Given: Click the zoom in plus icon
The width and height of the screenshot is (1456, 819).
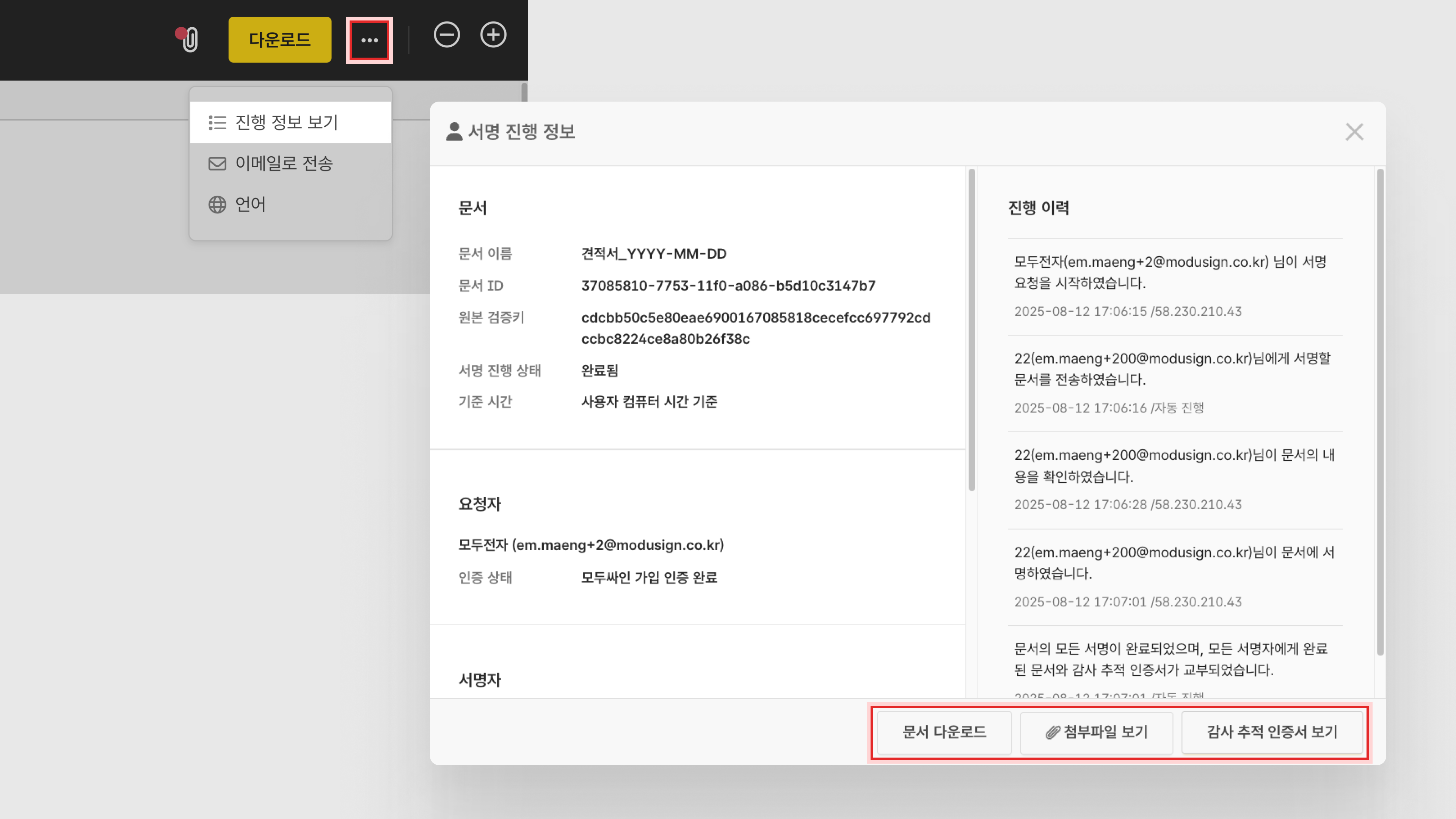Looking at the screenshot, I should [493, 35].
